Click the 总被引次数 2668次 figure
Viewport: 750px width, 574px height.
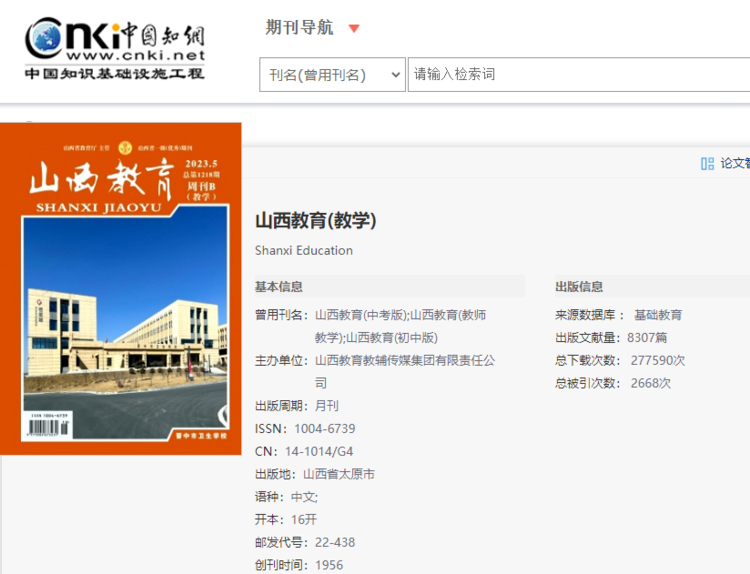(x=650, y=383)
